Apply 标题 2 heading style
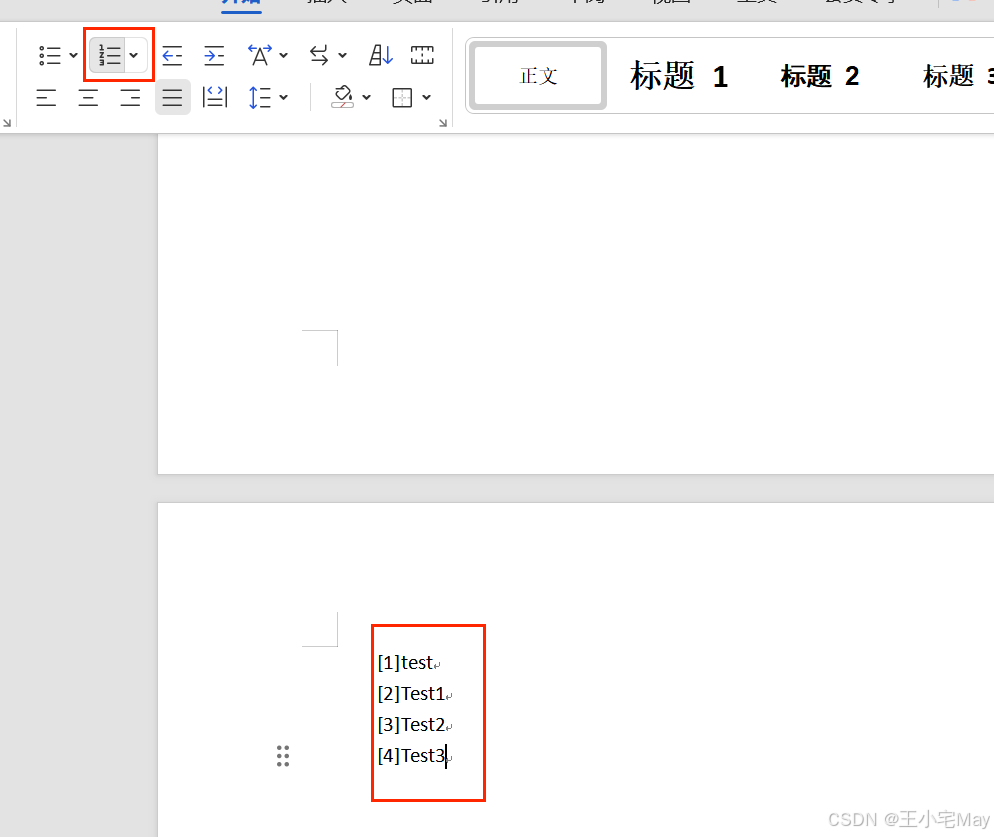The height and width of the screenshot is (837, 994). [x=820, y=76]
